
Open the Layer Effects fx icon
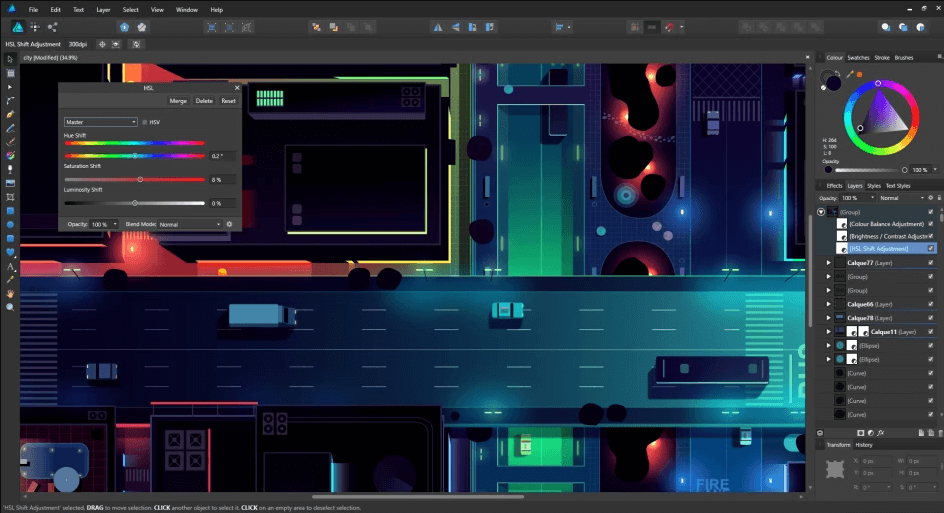(x=881, y=433)
